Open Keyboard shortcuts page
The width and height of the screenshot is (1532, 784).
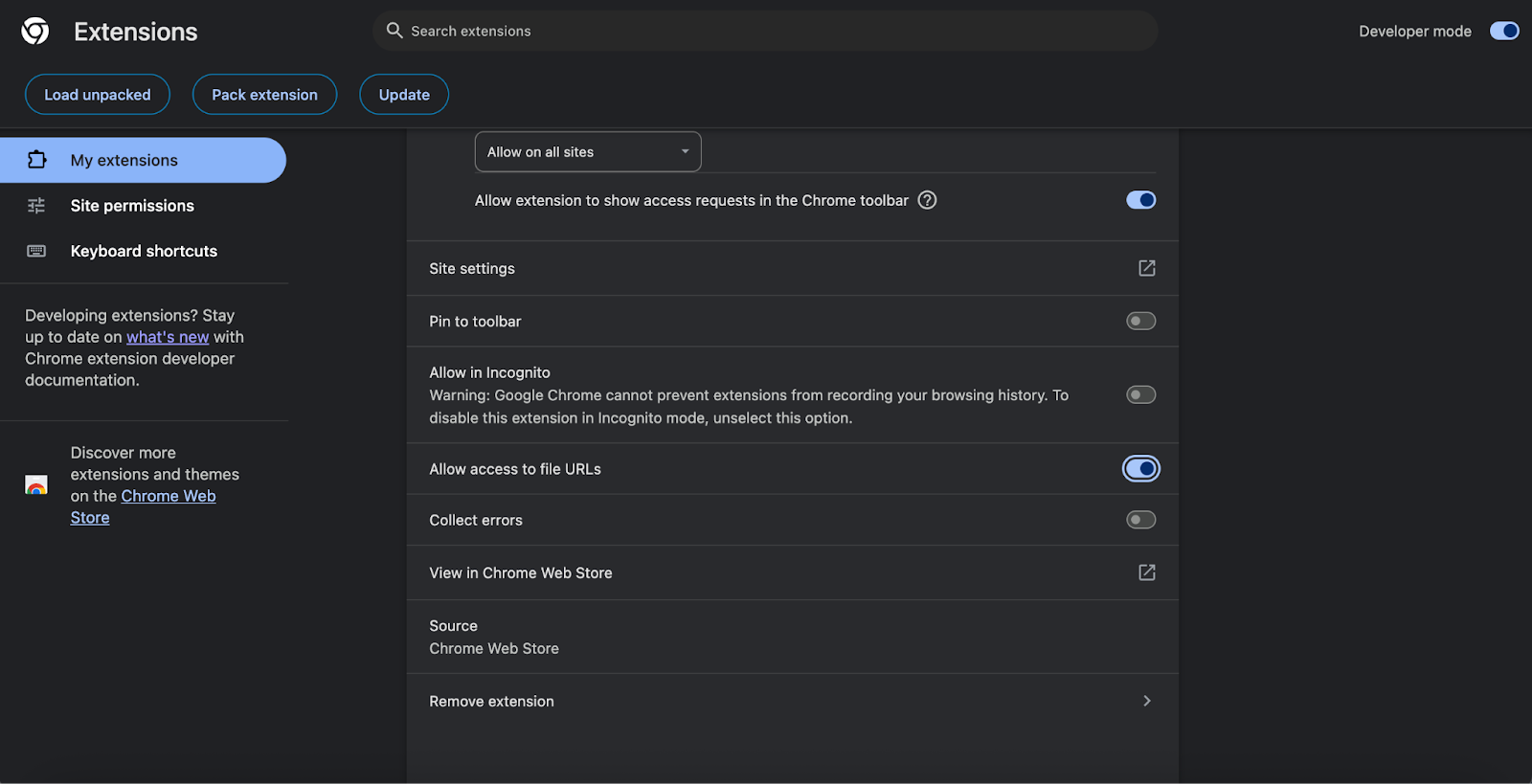click(x=143, y=251)
